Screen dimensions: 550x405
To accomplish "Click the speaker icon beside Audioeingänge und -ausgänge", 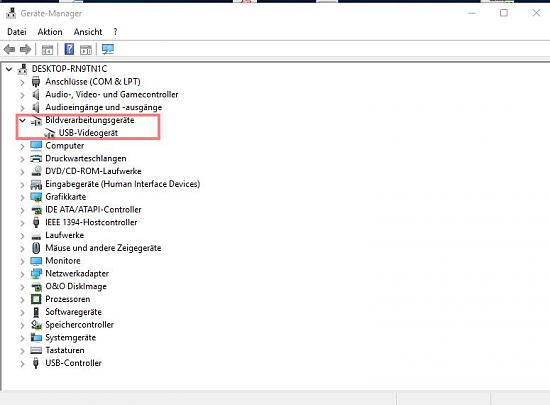I will pyautogui.click(x=36, y=107).
